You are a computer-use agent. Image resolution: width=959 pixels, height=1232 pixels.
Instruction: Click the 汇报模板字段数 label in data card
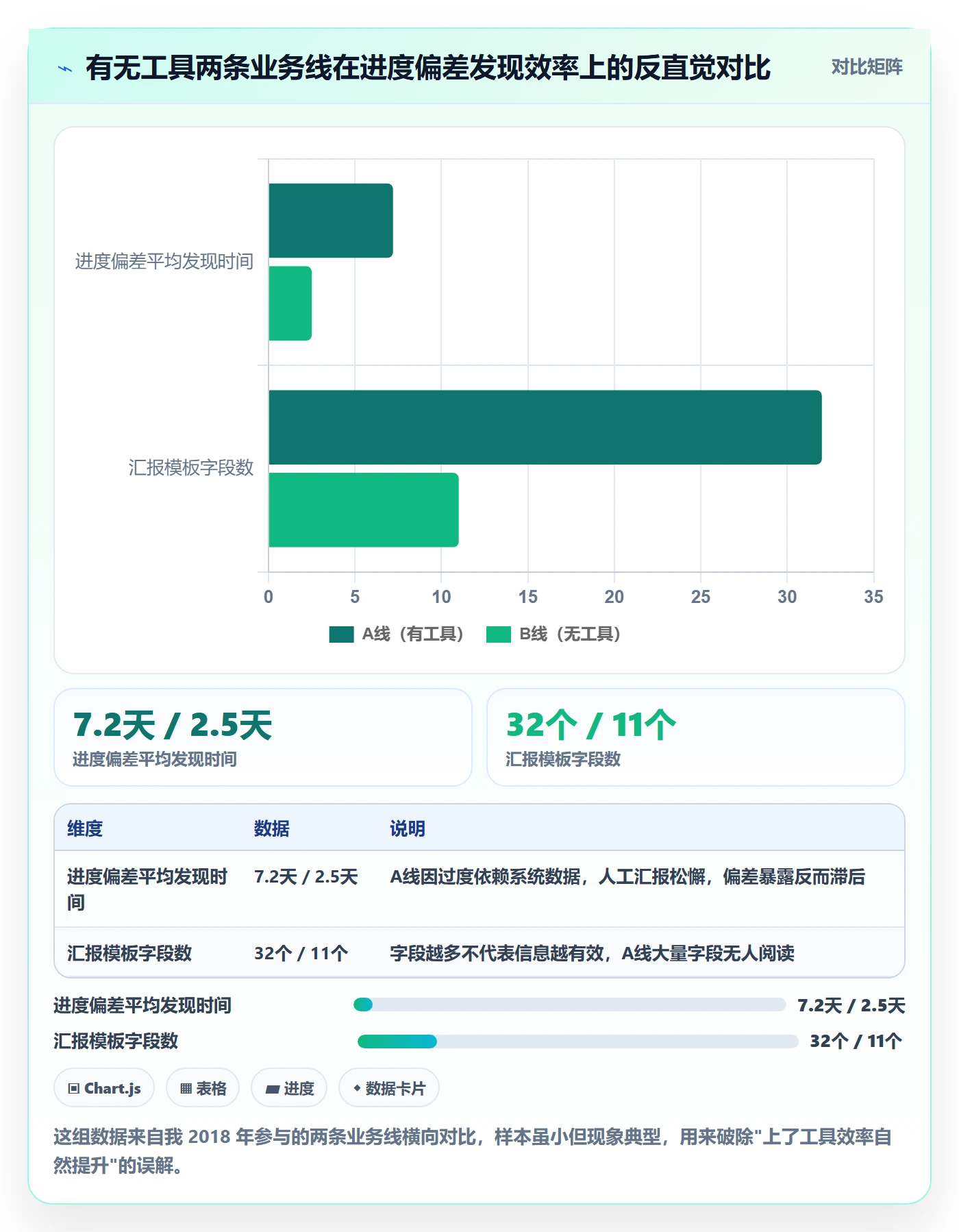(x=563, y=759)
